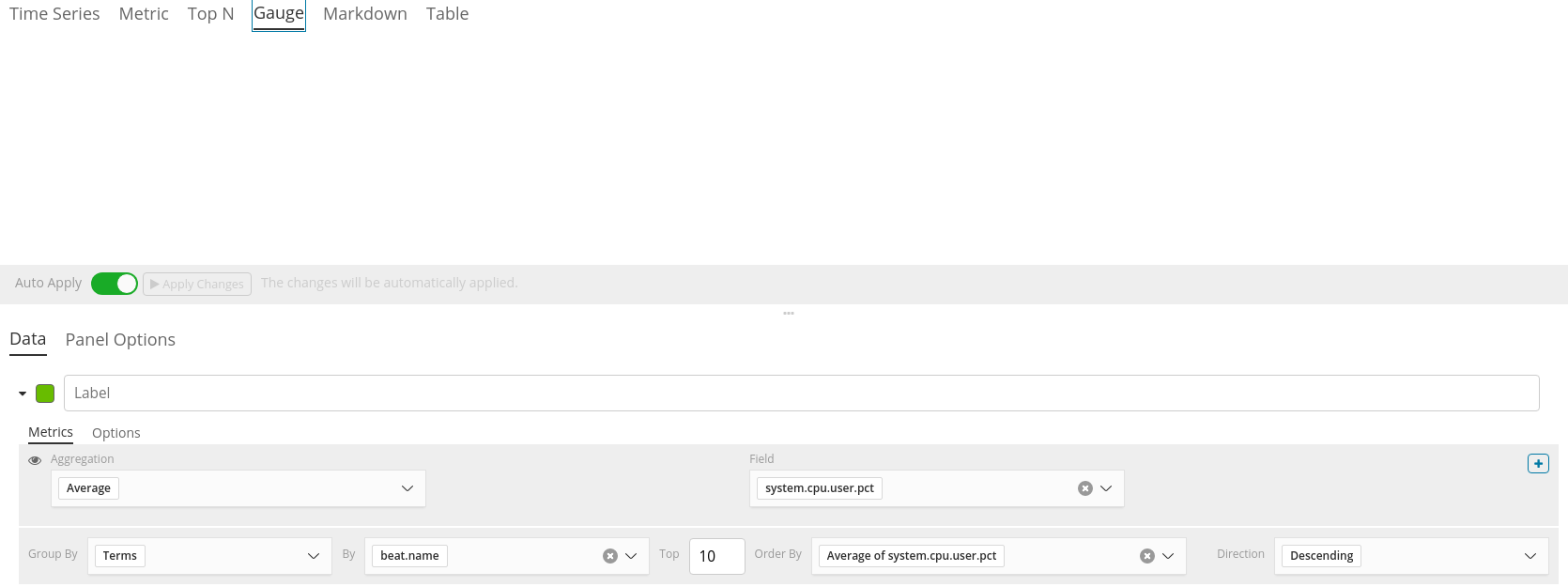Open the green series color picker

[45, 394]
